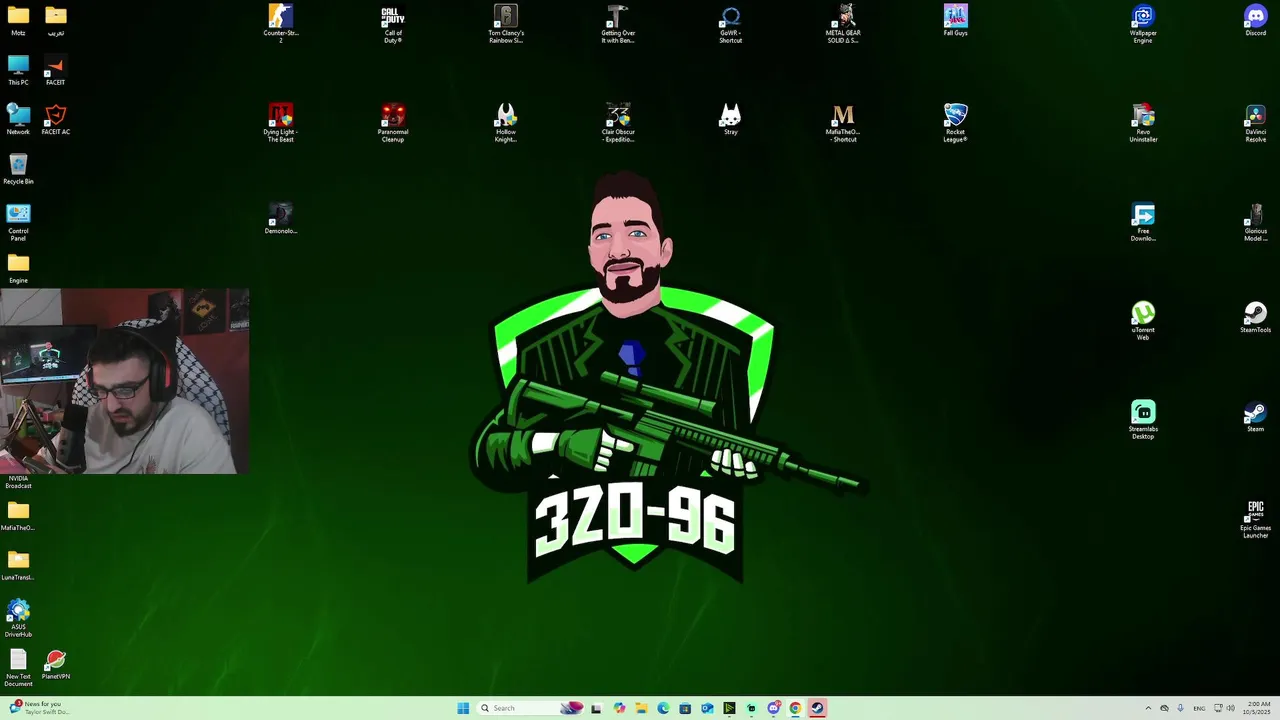
Task: Open the LunaTransl... folder
Action: point(18,565)
